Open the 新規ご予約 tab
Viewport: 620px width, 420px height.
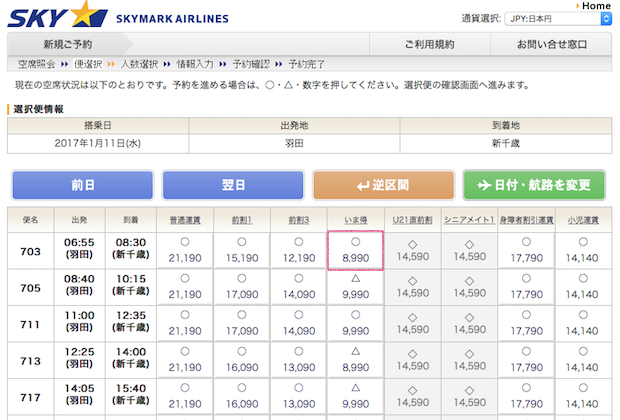(68, 44)
